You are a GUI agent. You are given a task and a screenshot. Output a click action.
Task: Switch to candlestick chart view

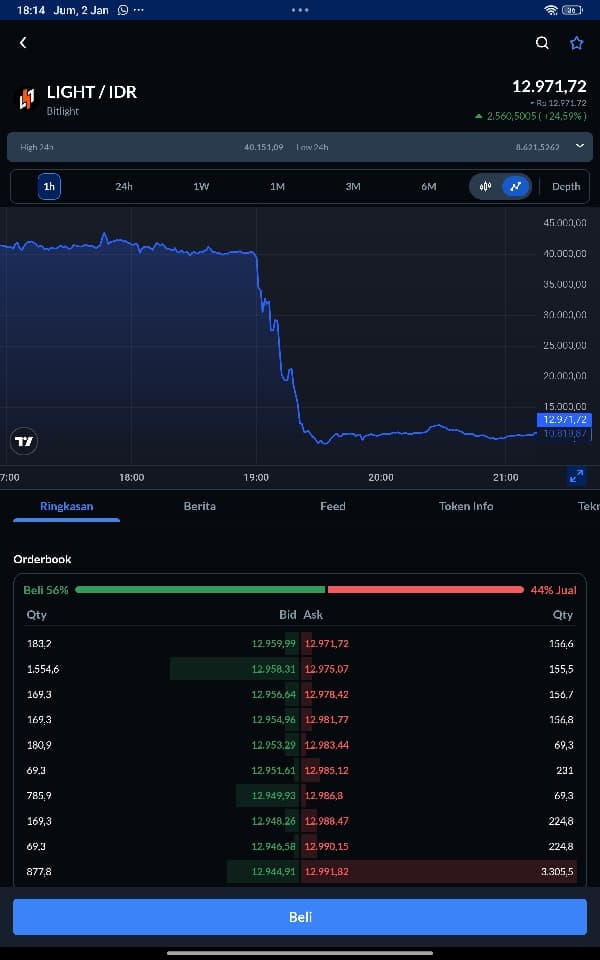[486, 186]
